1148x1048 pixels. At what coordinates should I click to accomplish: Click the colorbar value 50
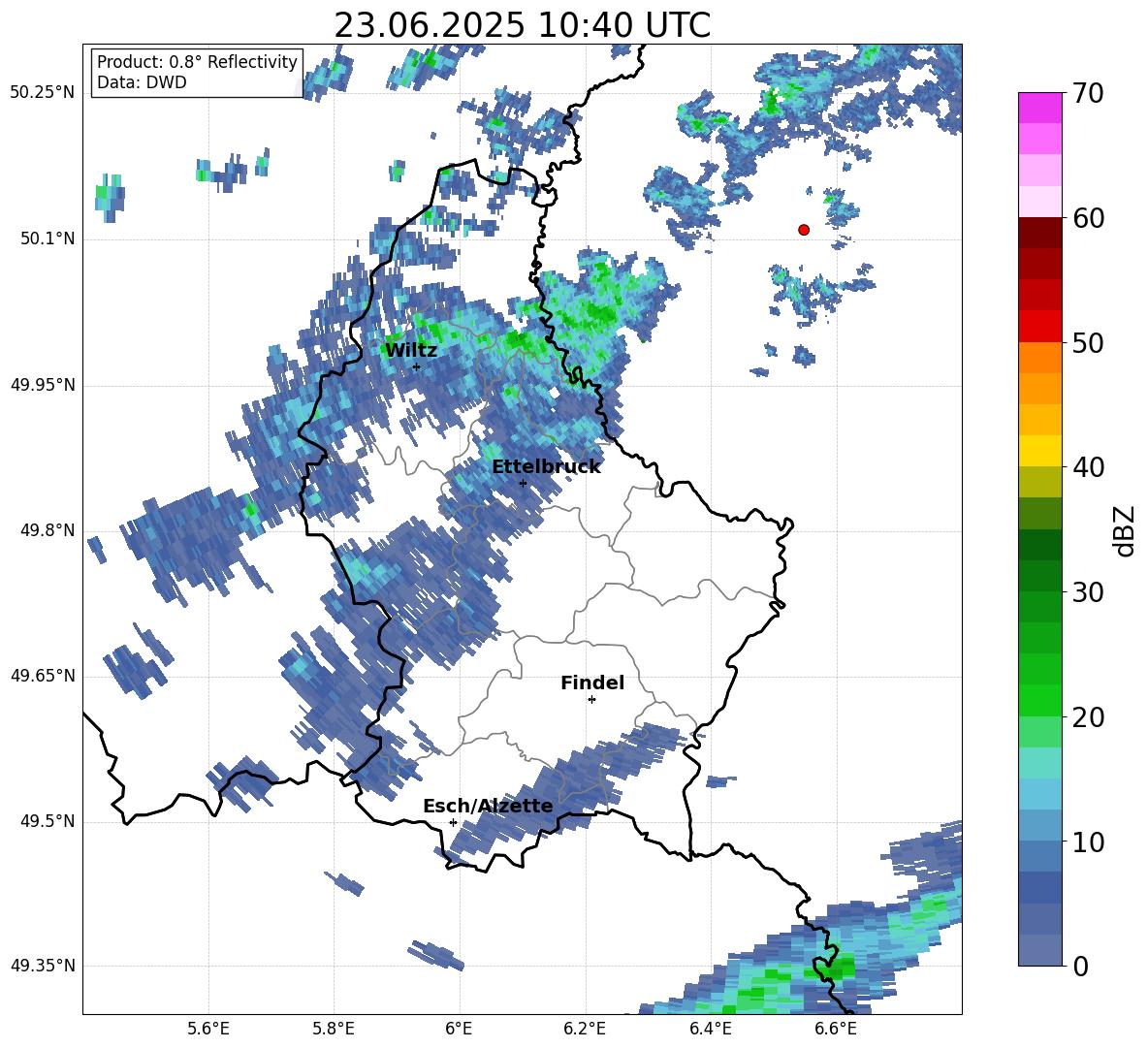[1088, 342]
